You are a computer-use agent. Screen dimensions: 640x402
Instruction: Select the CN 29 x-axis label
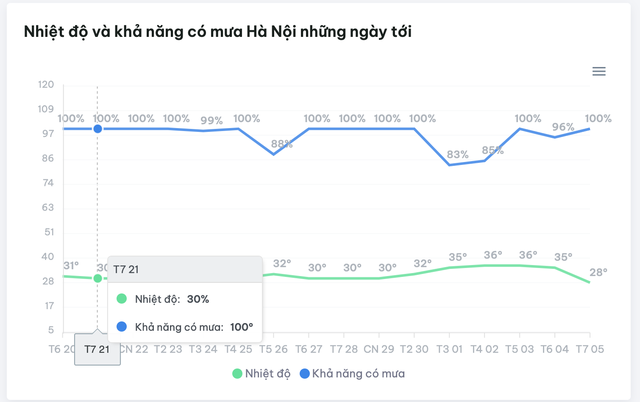379,349
